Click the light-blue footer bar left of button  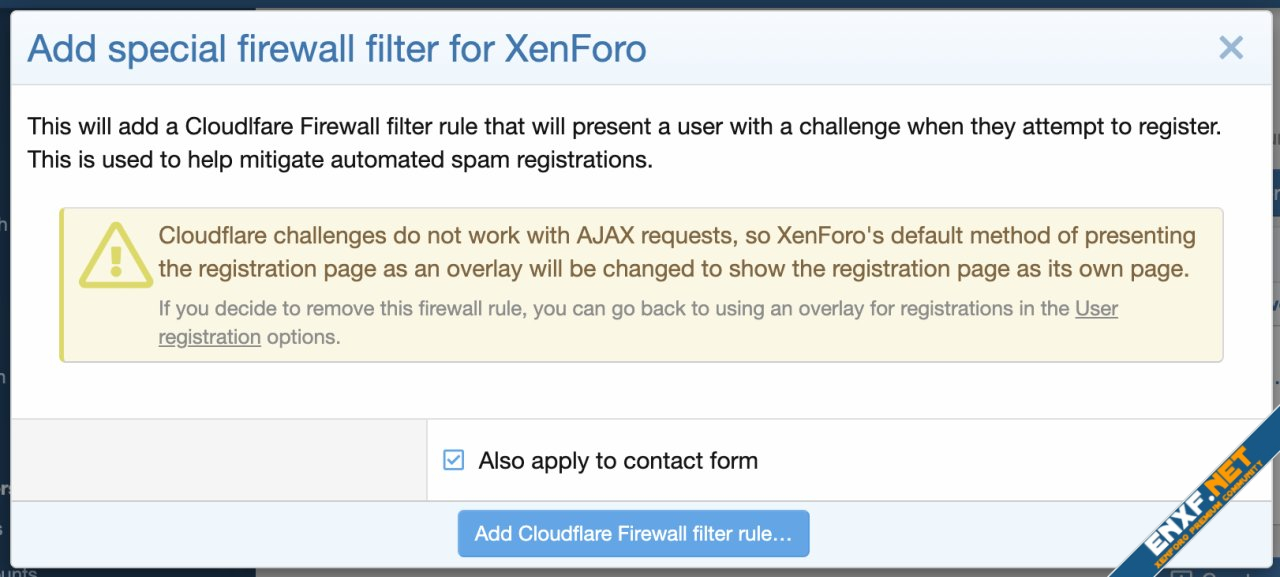point(230,533)
